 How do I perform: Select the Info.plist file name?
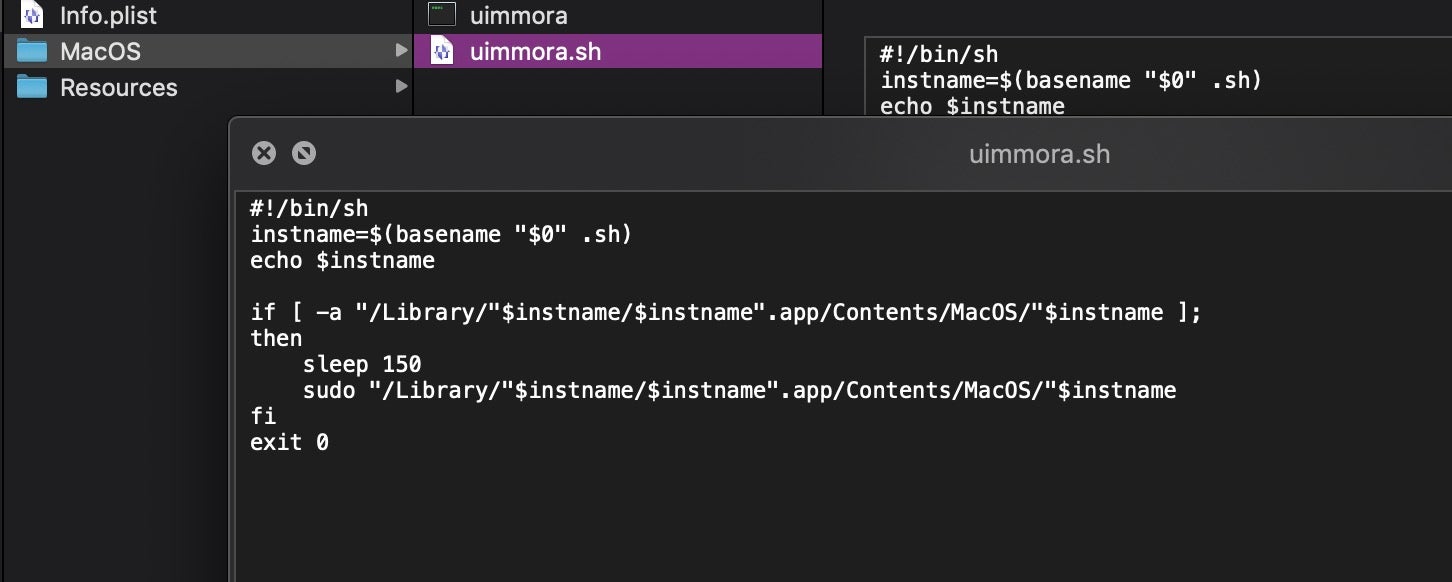point(108,15)
